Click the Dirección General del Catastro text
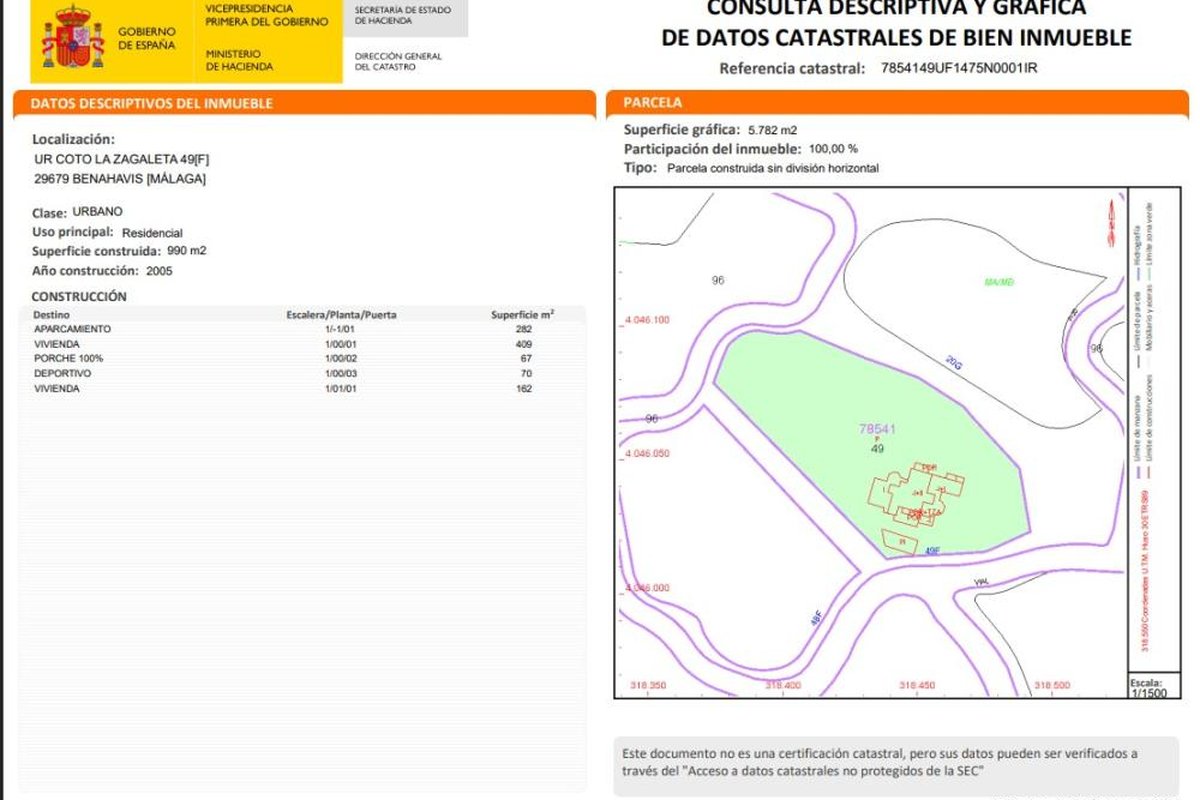This screenshot has width=1200, height=800. point(398,61)
